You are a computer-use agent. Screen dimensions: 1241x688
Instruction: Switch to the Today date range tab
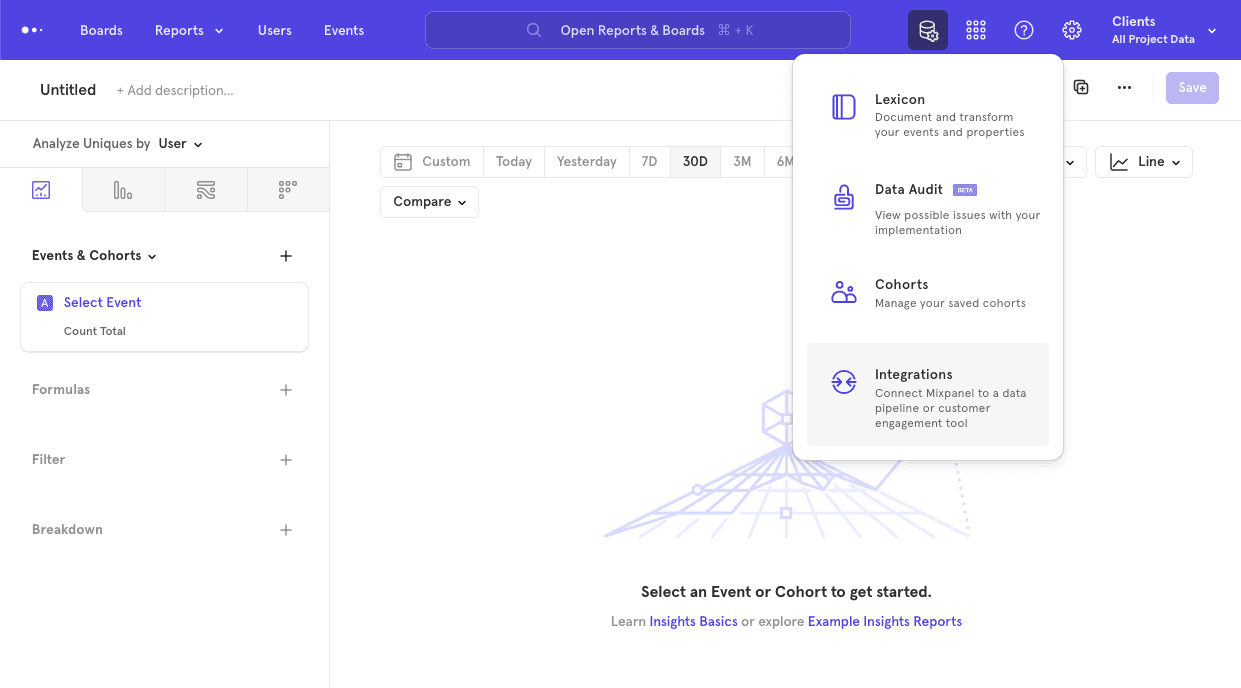(513, 161)
